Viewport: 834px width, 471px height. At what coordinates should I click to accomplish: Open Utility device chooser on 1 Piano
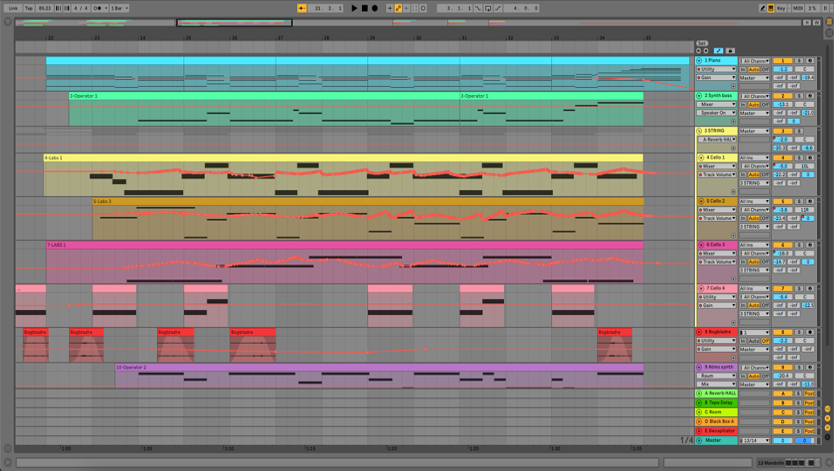click(717, 69)
